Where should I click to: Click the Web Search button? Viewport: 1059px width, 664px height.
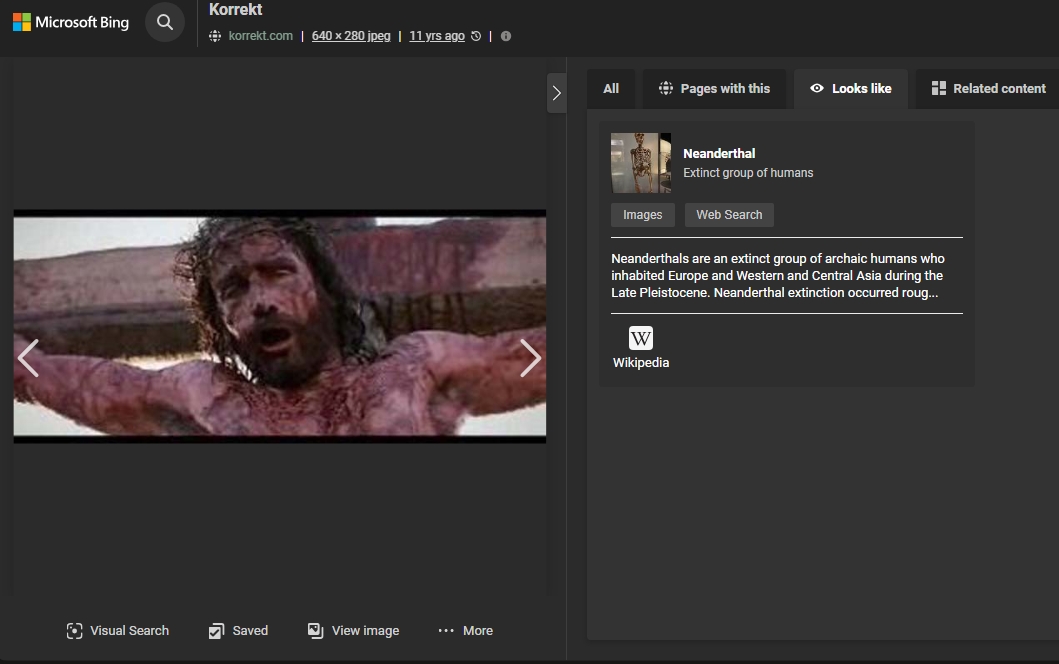(x=729, y=215)
